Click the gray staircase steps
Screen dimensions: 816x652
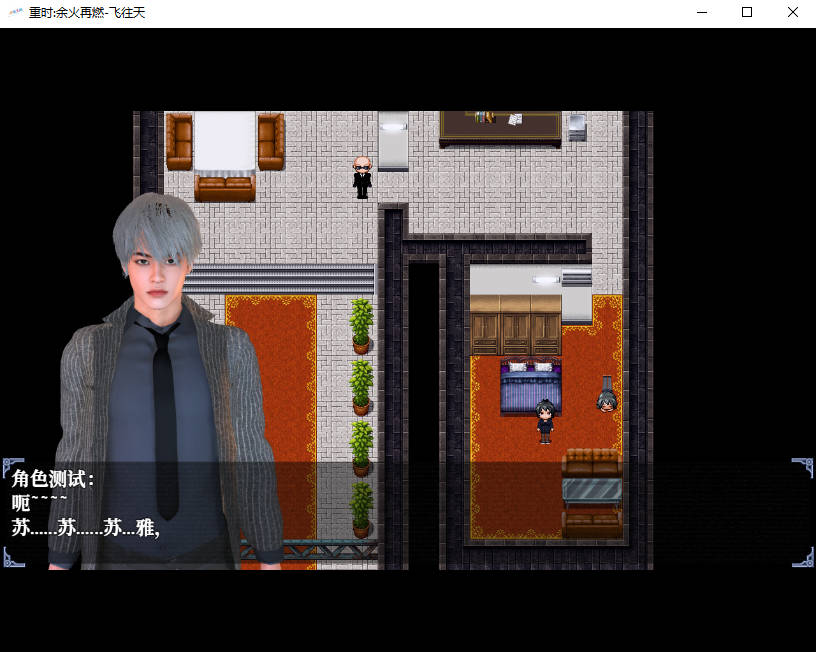(280, 278)
